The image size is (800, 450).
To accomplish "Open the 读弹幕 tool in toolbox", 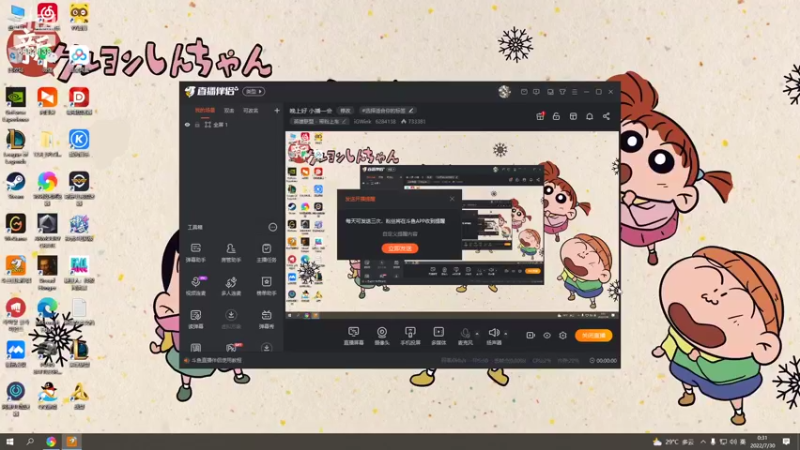I will pyautogui.click(x=195, y=319).
